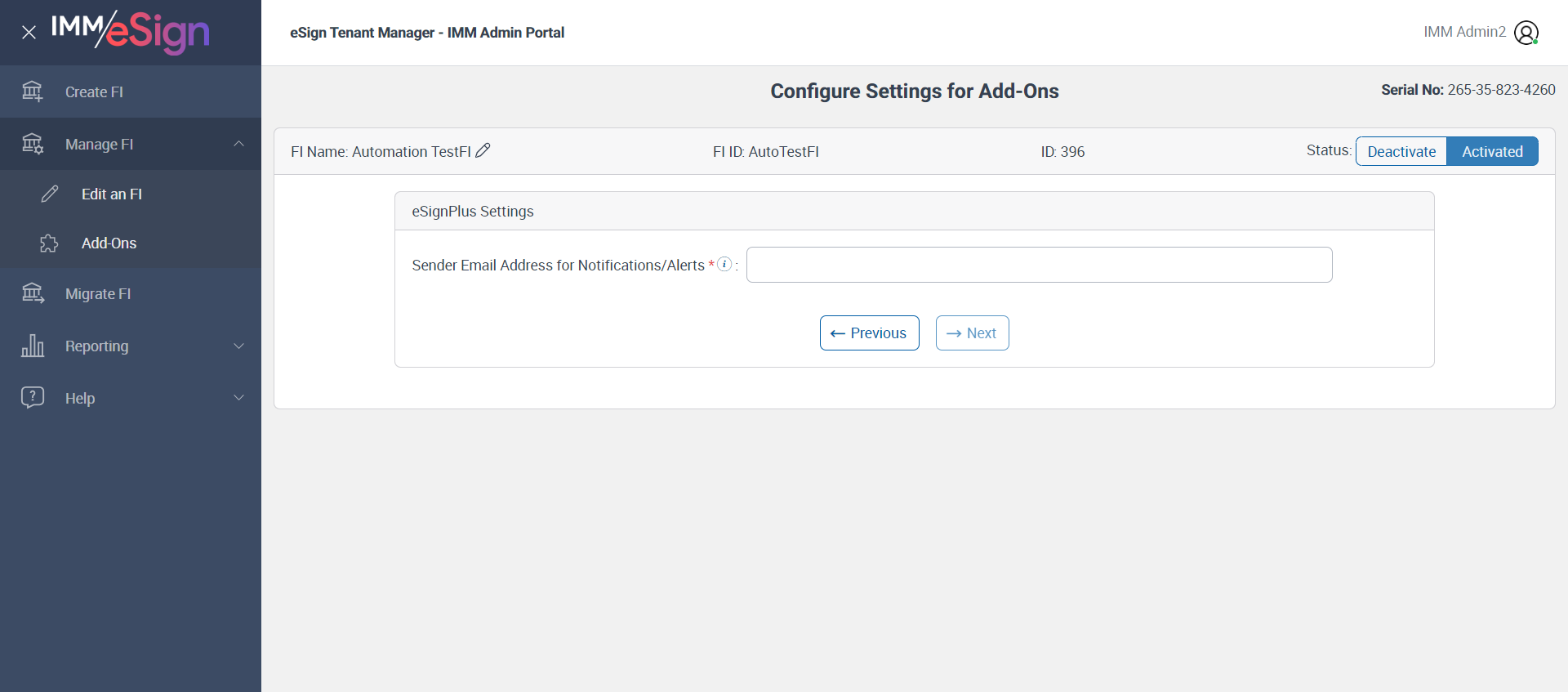The image size is (1568, 692).
Task: Open the Add-Ons menu item
Action: pyautogui.click(x=109, y=243)
